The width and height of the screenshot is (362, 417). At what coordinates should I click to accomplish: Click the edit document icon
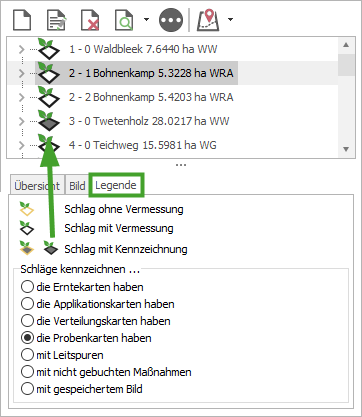click(x=56, y=20)
